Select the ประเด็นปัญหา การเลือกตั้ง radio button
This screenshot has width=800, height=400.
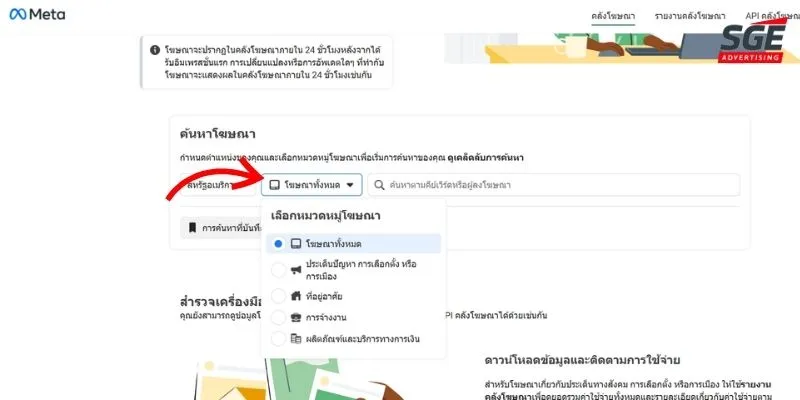(278, 270)
